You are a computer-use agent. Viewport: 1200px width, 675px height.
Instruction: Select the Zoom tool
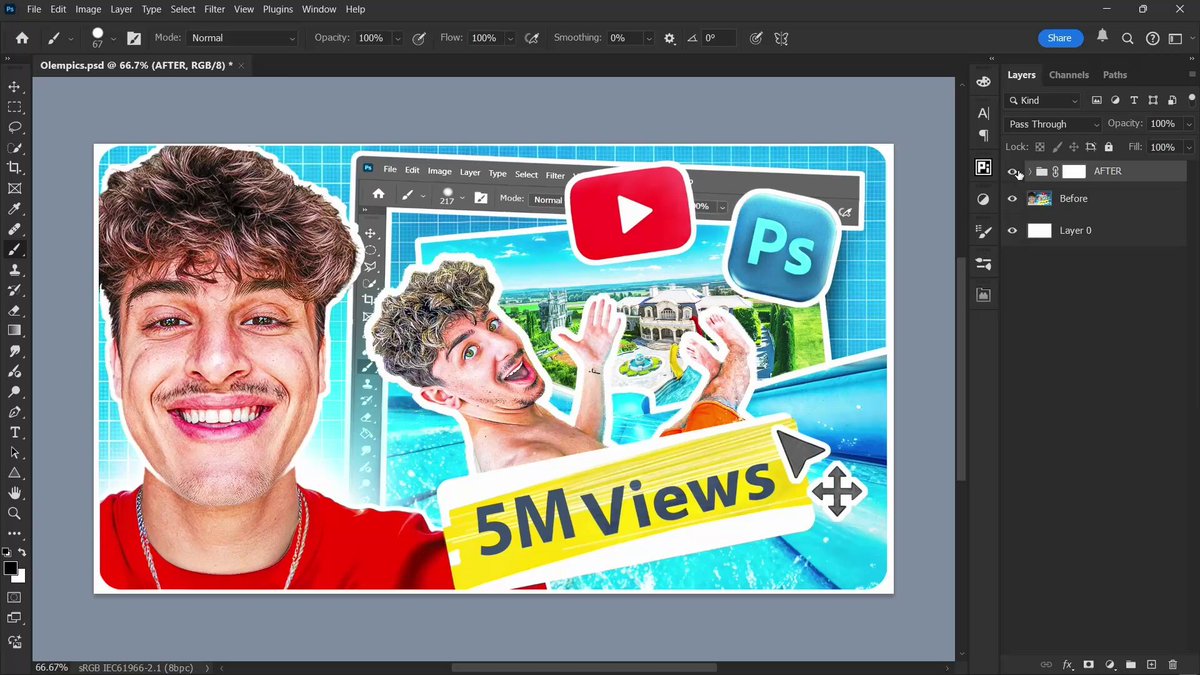pyautogui.click(x=14, y=513)
